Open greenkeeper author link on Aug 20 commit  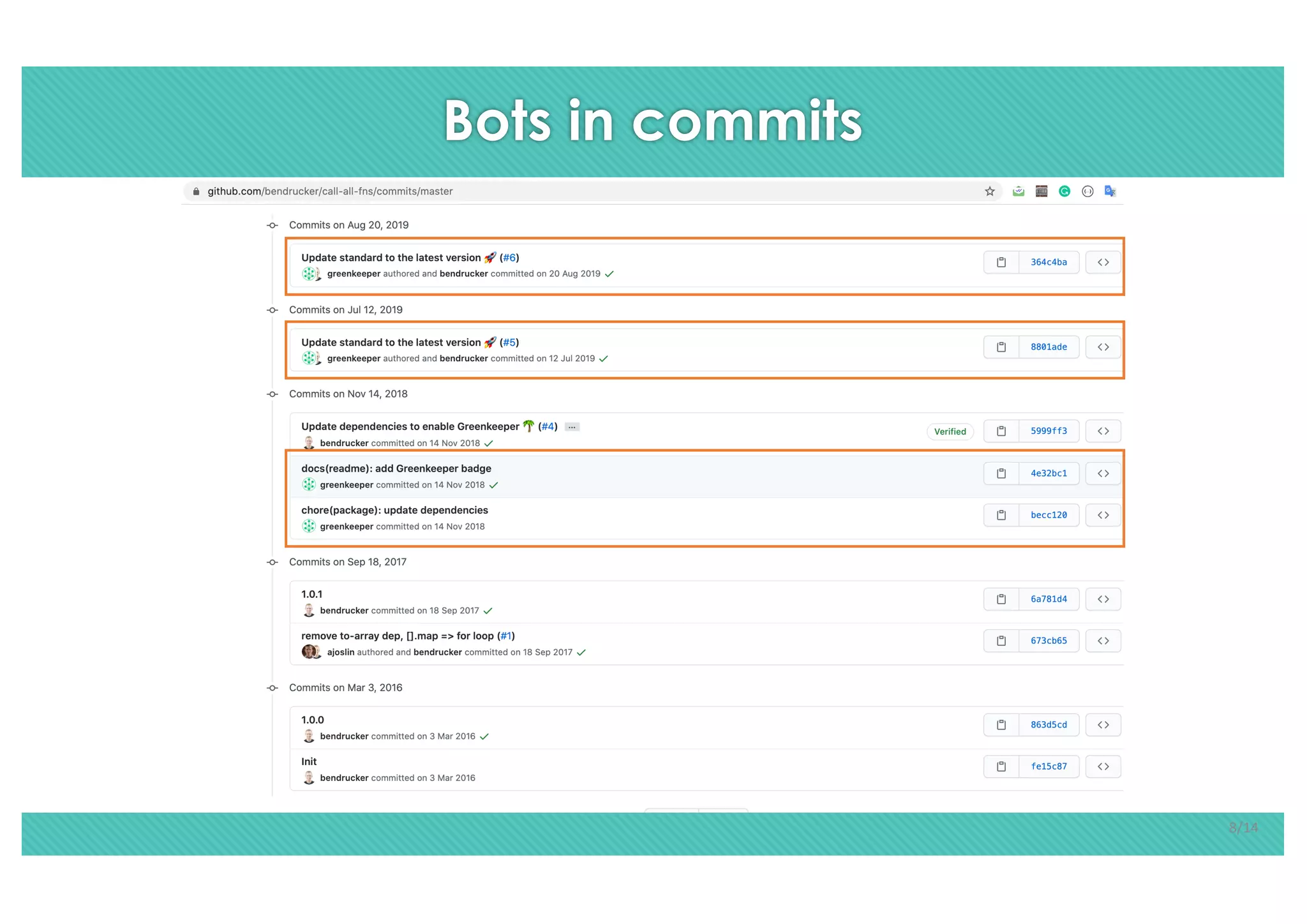pyautogui.click(x=354, y=274)
